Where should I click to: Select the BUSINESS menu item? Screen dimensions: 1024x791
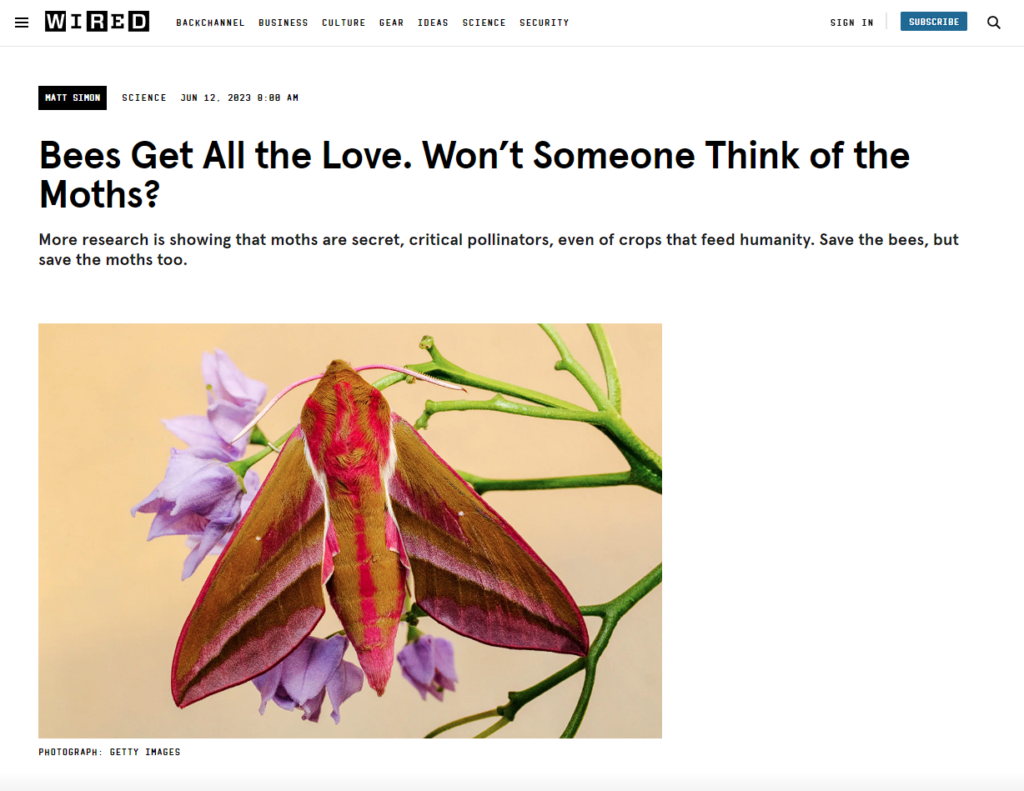pyautogui.click(x=283, y=22)
